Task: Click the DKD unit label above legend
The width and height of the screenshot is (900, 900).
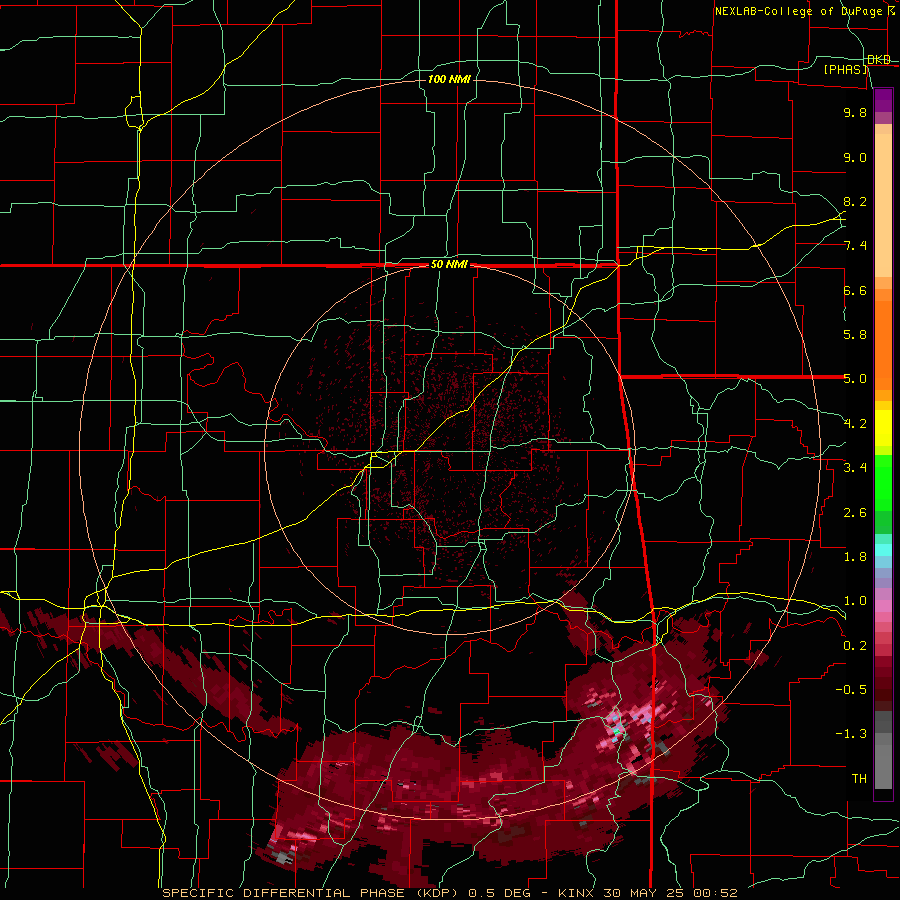Action: (879, 60)
